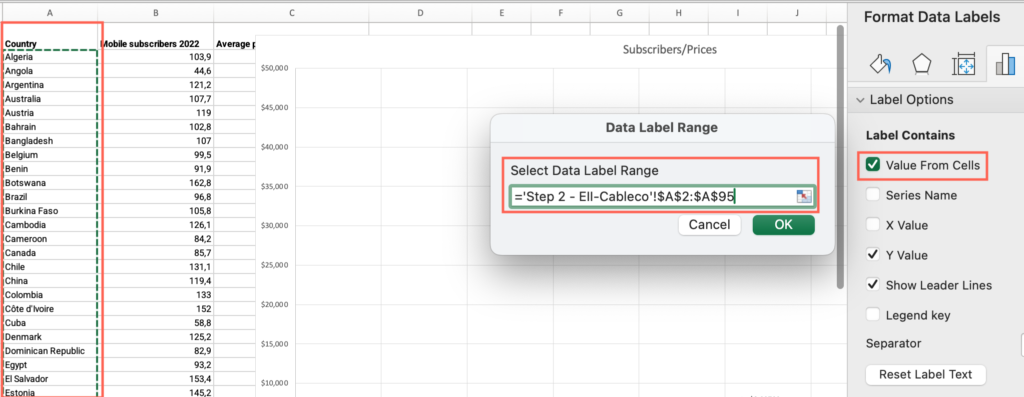1024x397 pixels.
Task: Uncheck the Y Value checkbox
Action: 872,255
